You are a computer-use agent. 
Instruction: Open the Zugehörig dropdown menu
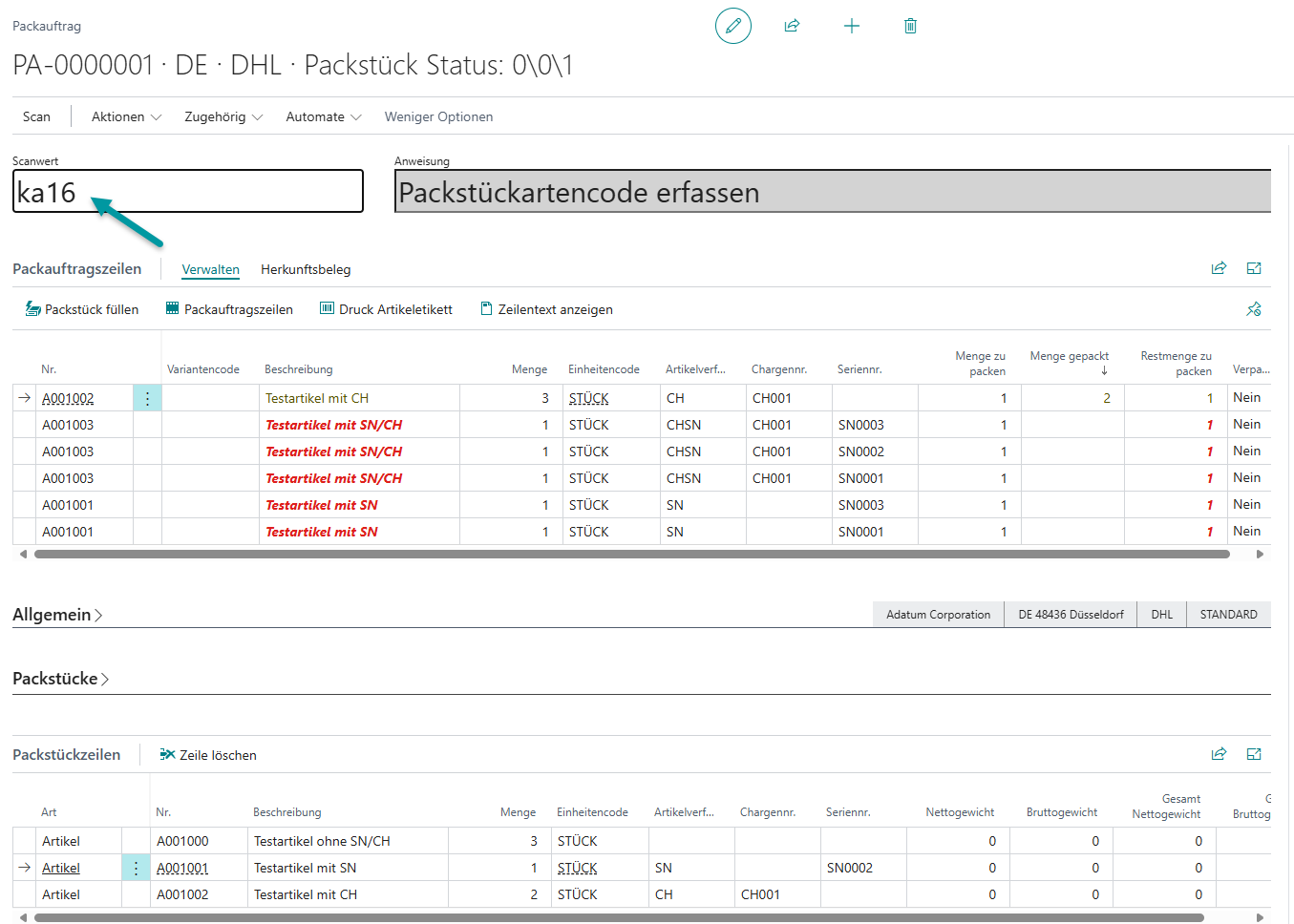click(x=223, y=116)
